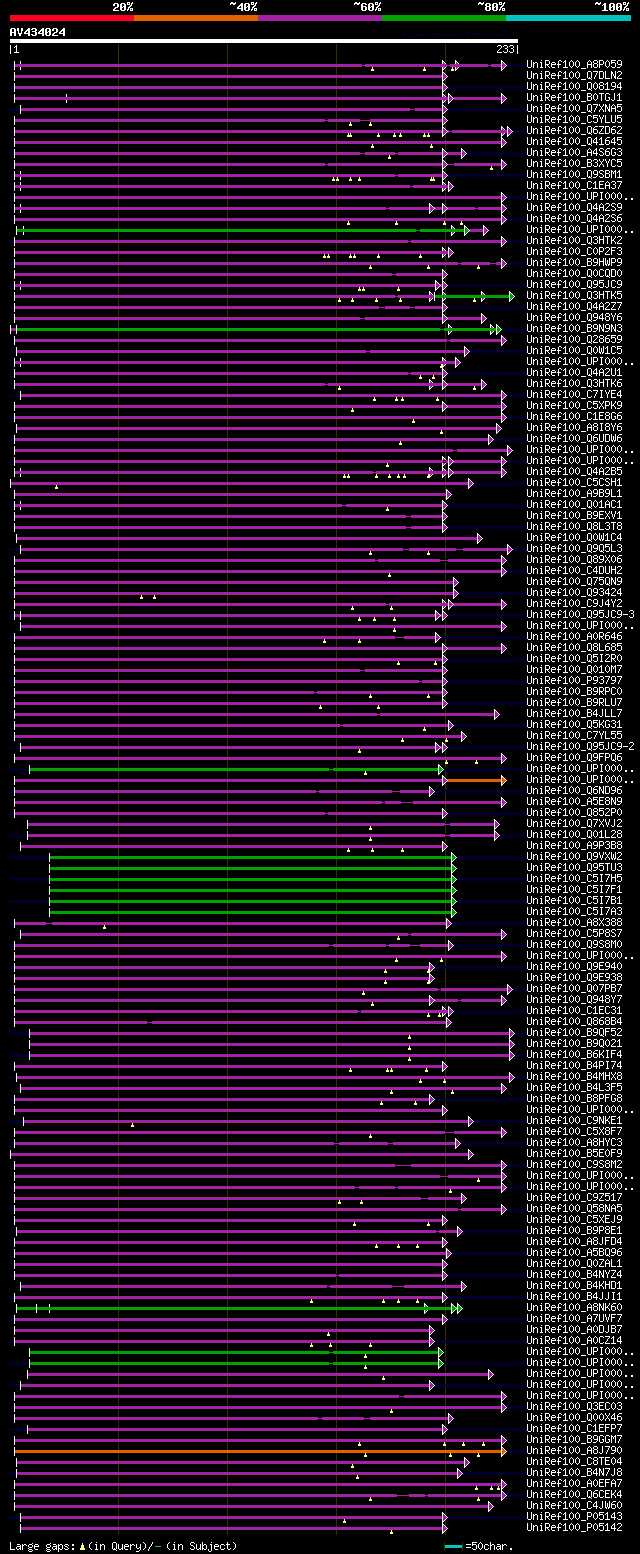Select hit label UniRef100_Q95JC9-2

click(x=580, y=746)
